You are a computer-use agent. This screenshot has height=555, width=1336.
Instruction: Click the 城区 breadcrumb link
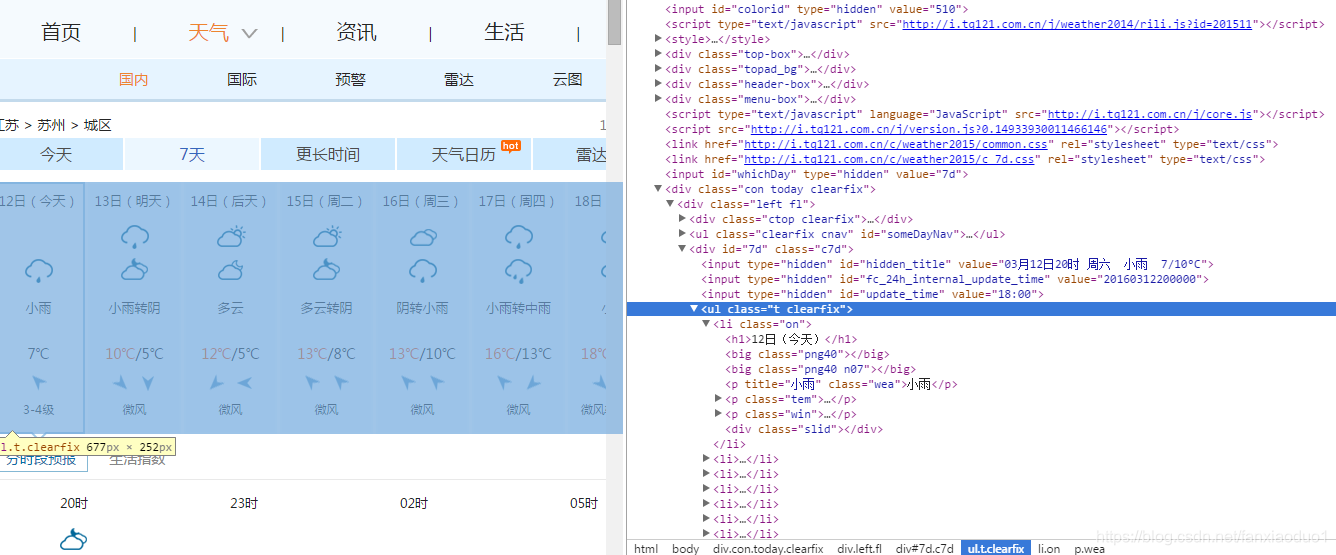click(98, 125)
